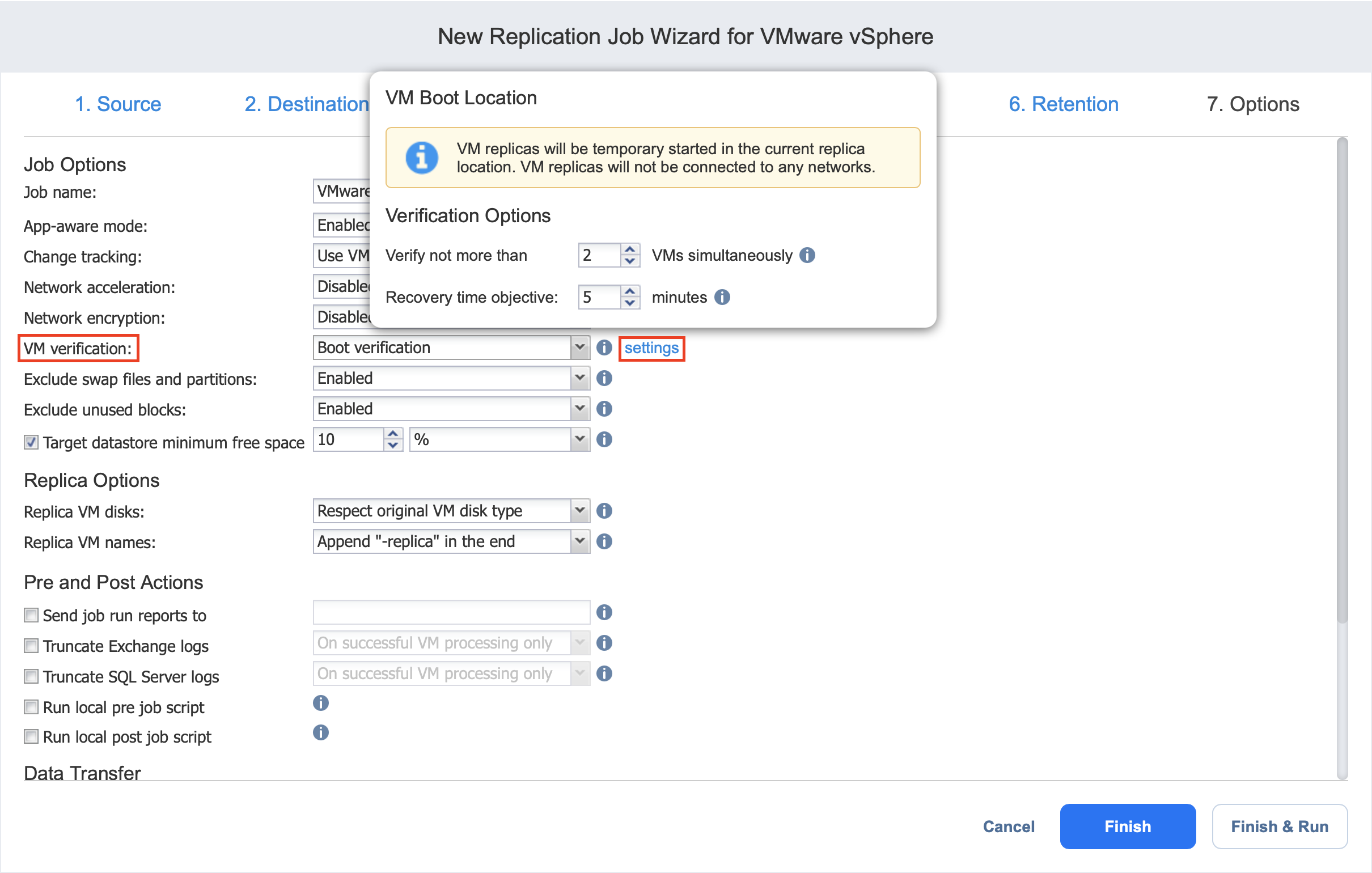Show info for Run local pre job script
This screenshot has height=873, width=1372.
pyautogui.click(x=321, y=704)
